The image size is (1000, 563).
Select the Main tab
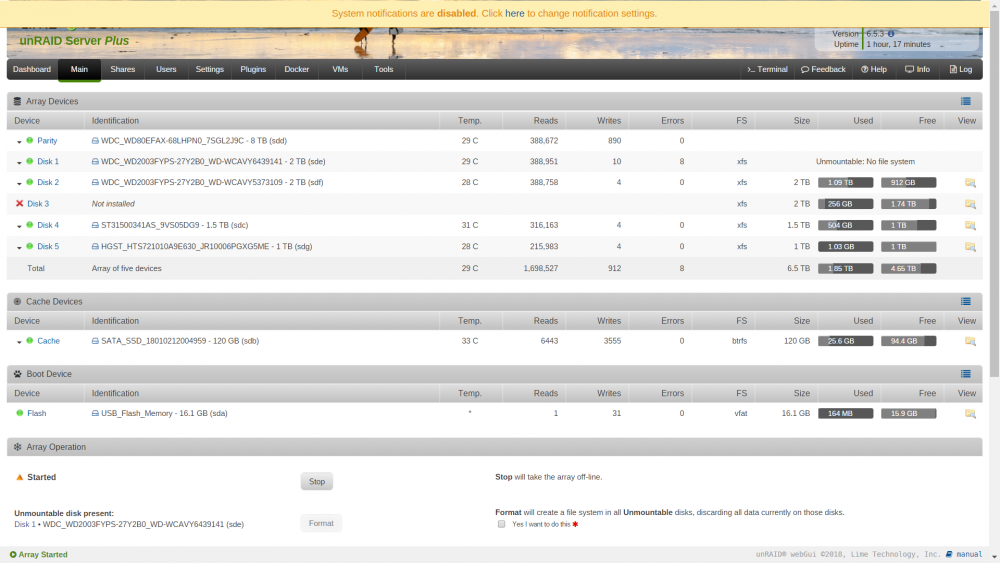tap(79, 69)
